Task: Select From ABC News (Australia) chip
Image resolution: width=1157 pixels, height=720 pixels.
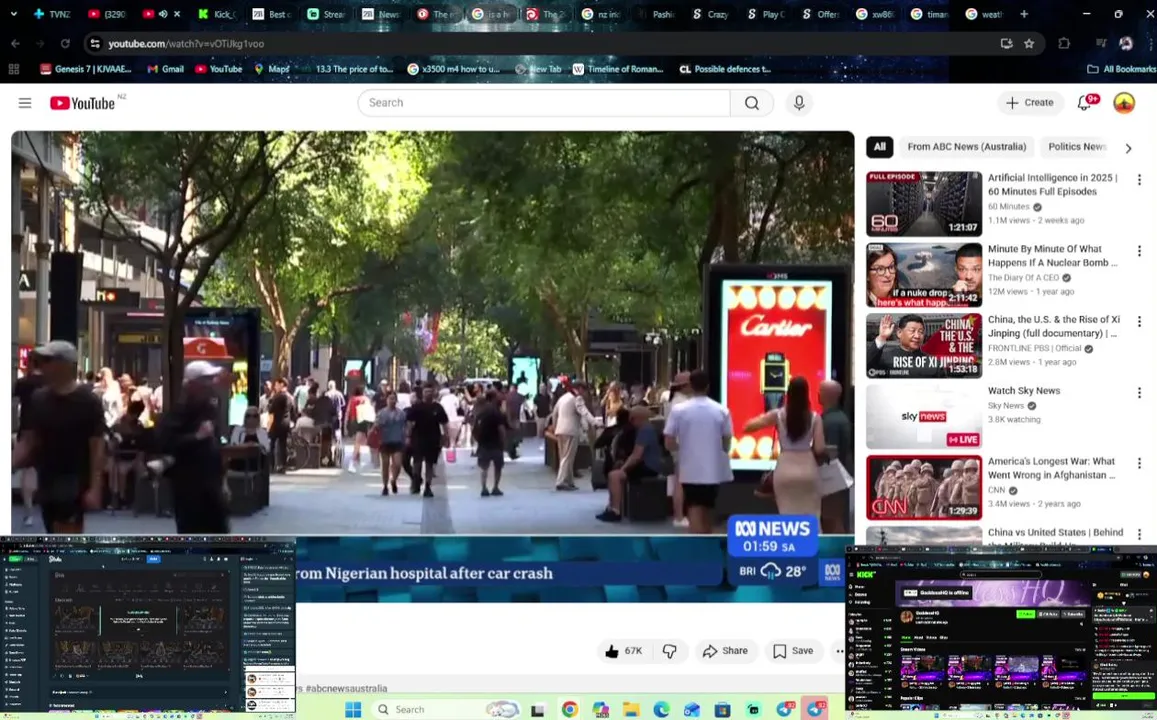Action: [x=967, y=147]
